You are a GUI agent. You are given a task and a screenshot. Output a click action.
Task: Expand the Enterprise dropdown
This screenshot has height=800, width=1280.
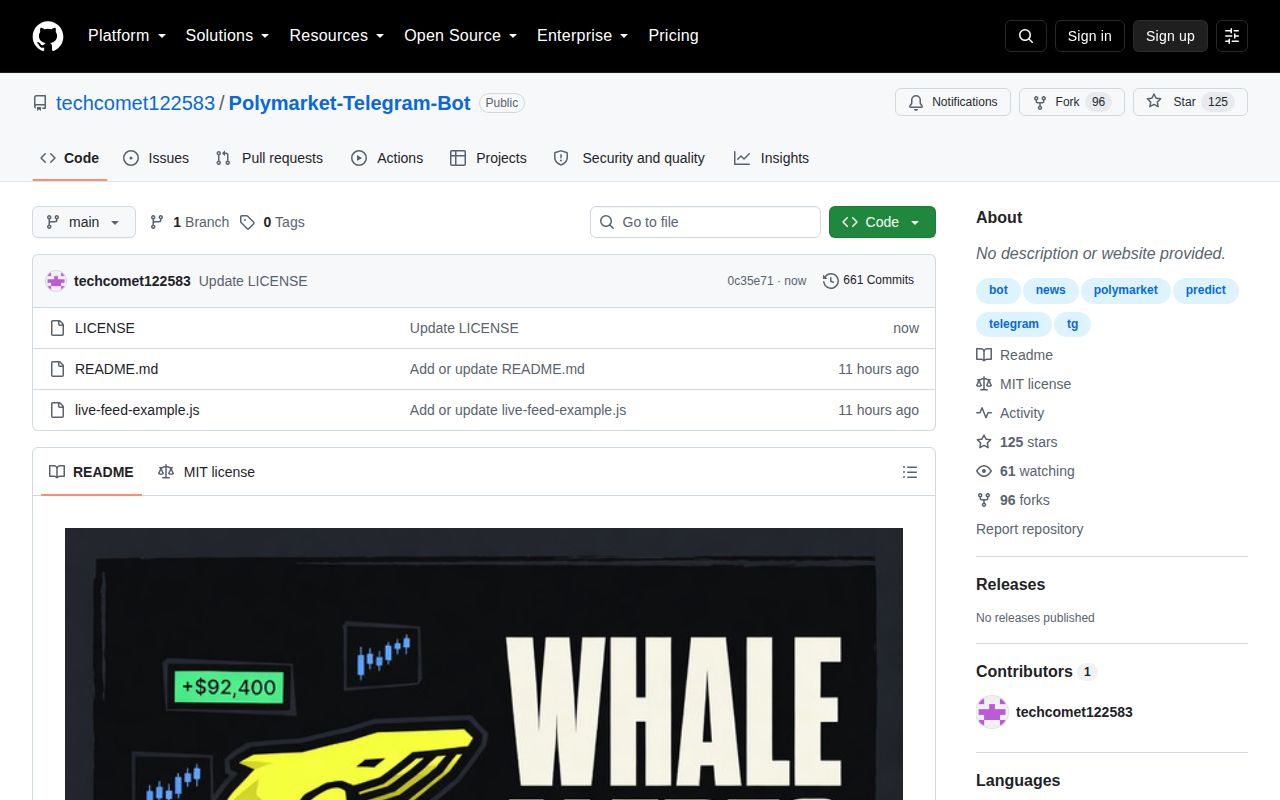583,36
